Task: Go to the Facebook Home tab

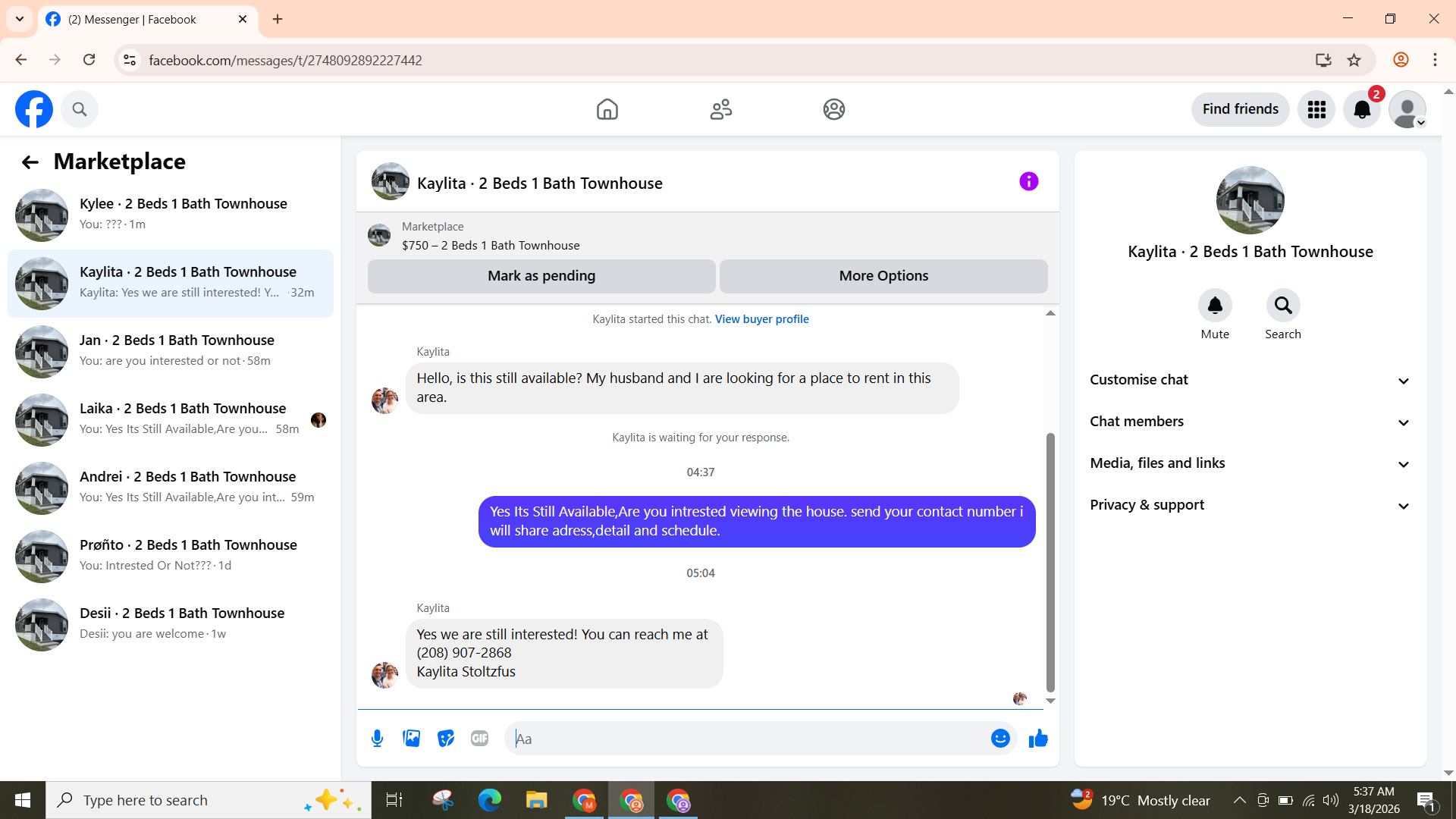Action: pyautogui.click(x=607, y=110)
